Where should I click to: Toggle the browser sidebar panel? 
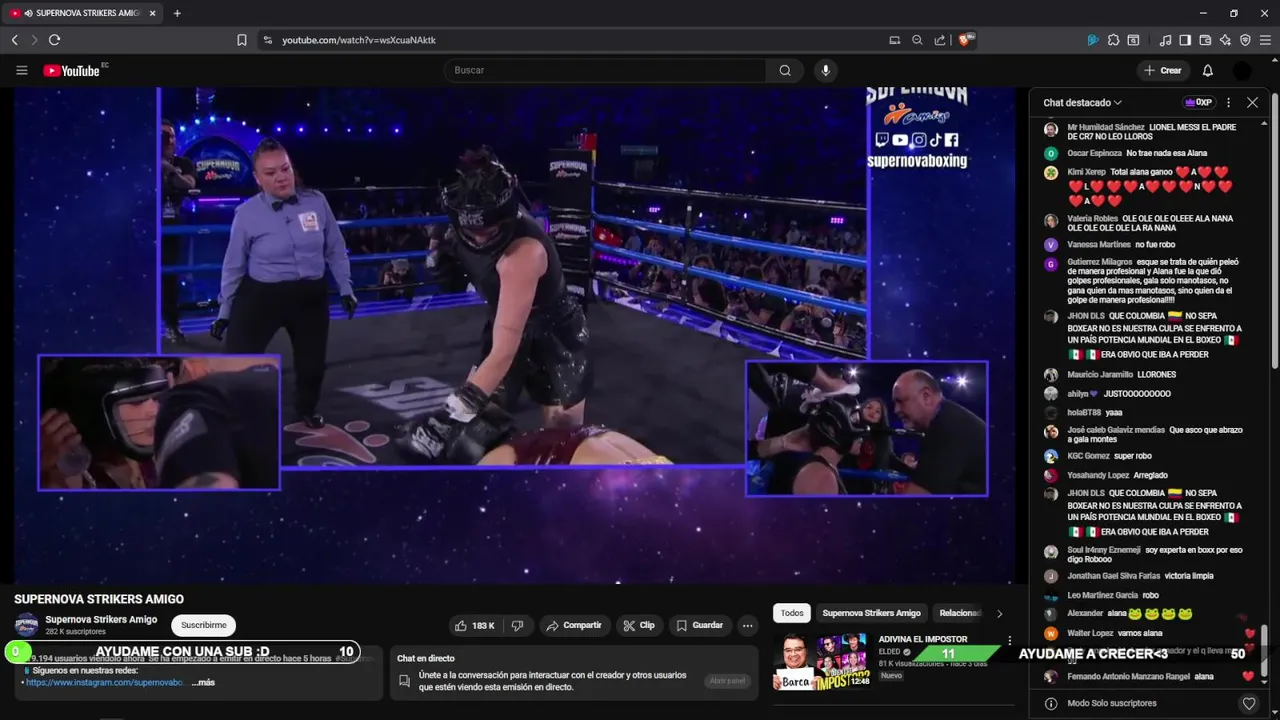pyautogui.click(x=1185, y=40)
